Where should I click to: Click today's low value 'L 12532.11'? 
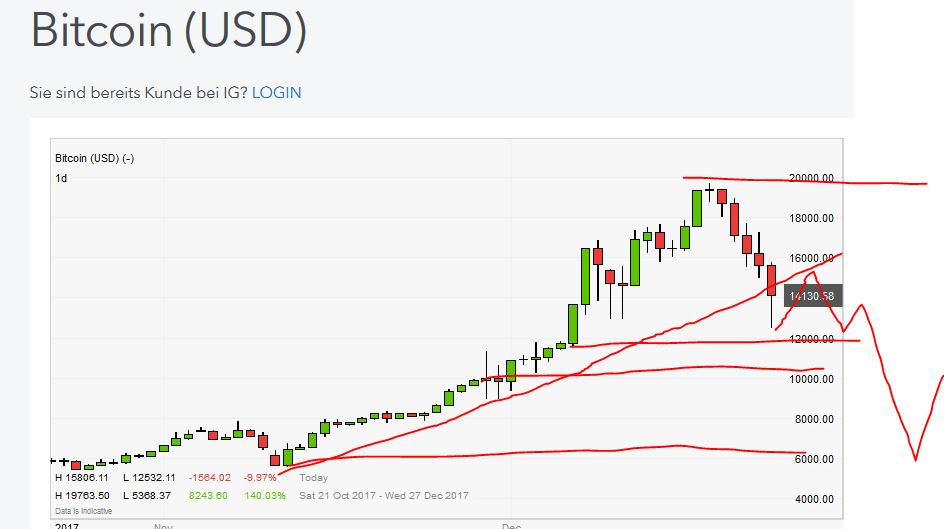pos(149,478)
